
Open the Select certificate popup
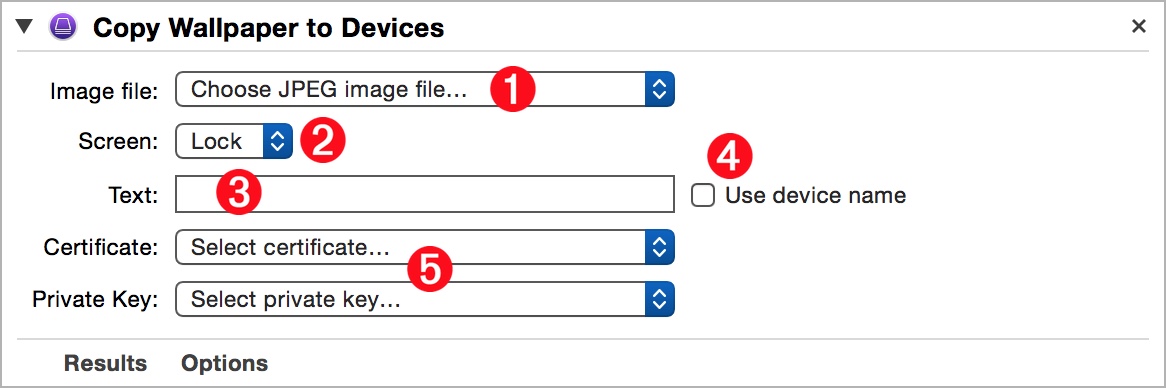425,247
